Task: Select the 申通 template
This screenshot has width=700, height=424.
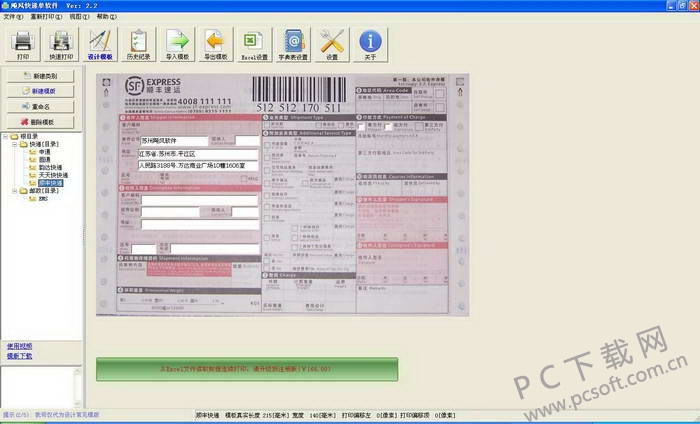Action: (x=45, y=152)
